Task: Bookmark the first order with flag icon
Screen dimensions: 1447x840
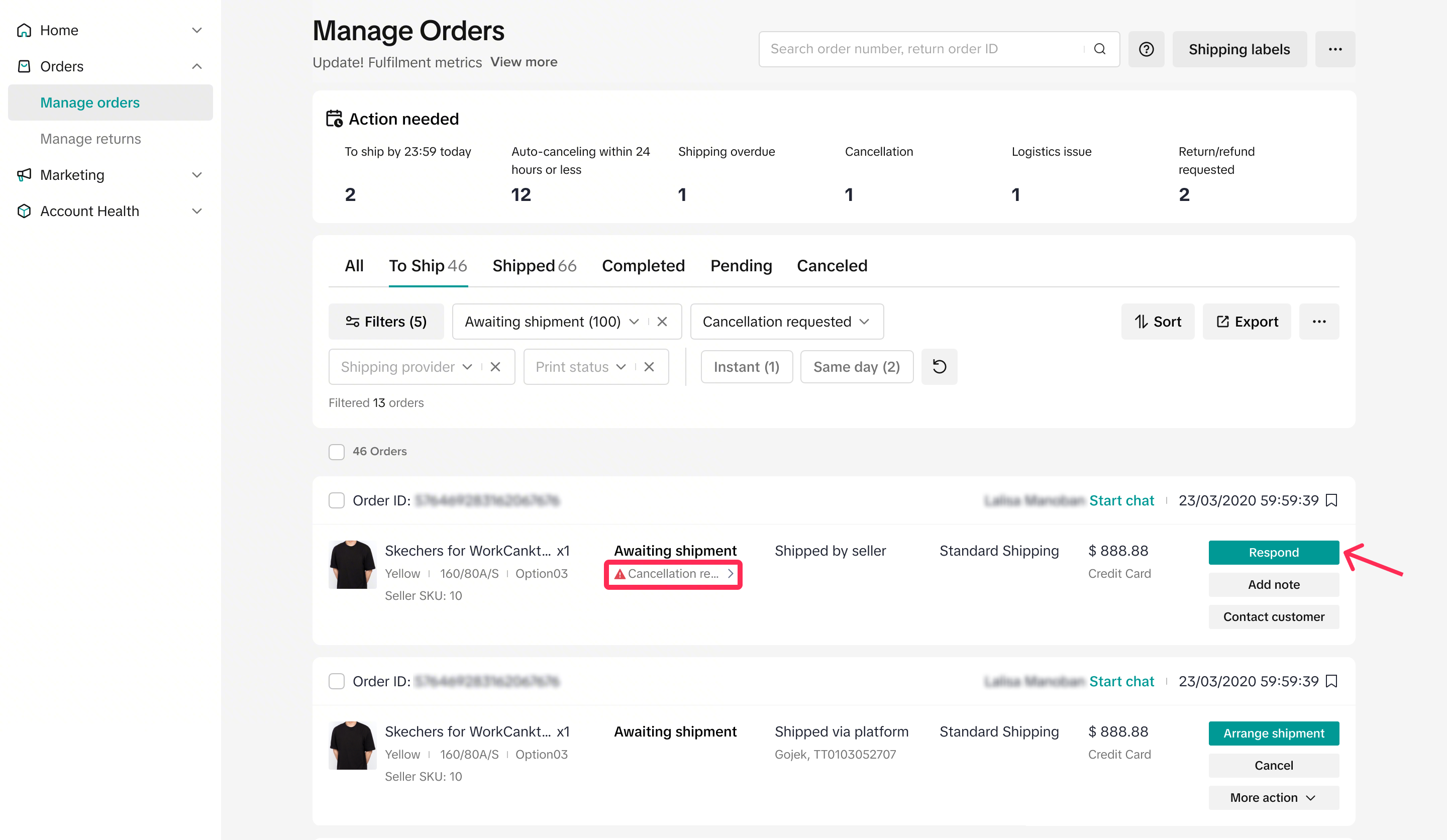Action: 1331,500
